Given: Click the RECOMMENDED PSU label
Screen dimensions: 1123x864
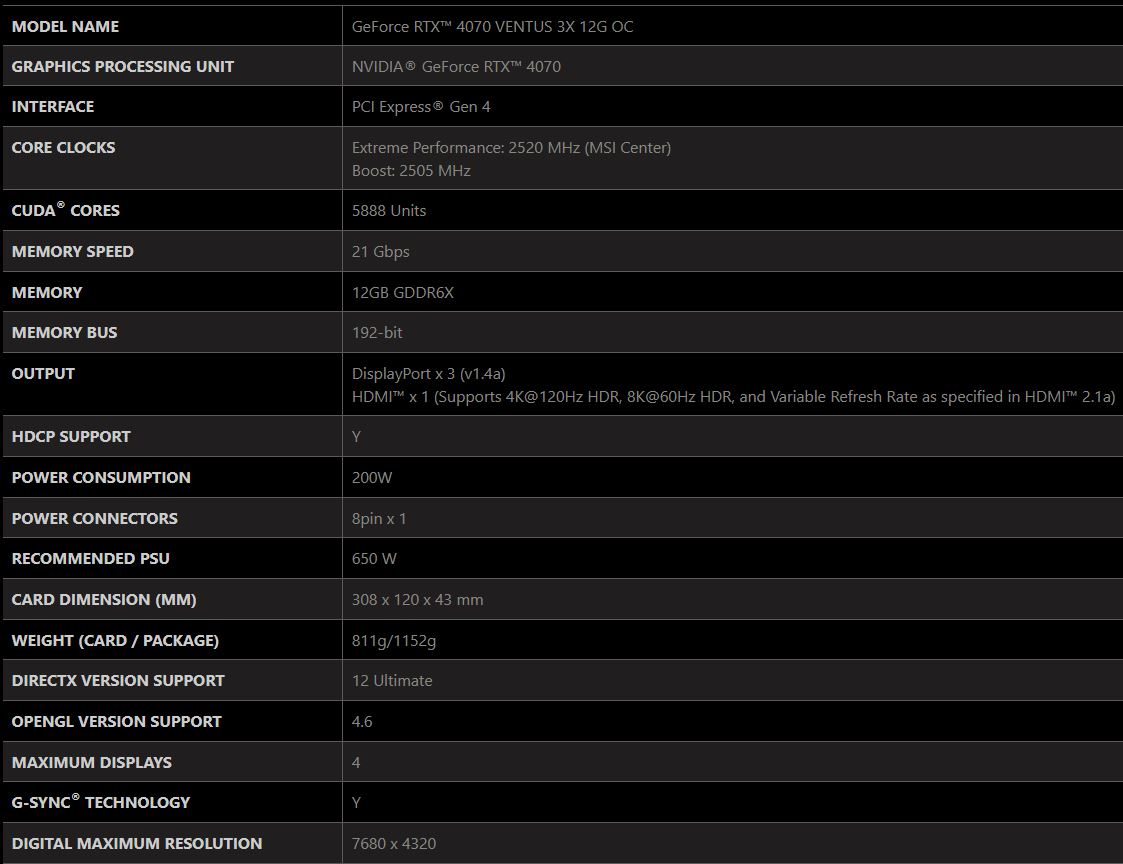Looking at the screenshot, I should [90, 559].
